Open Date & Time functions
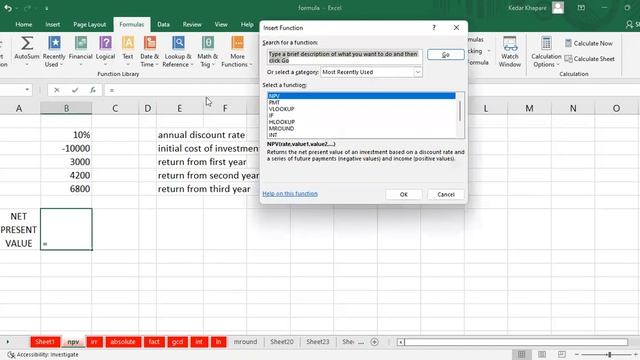The width and height of the screenshot is (640, 360). click(149, 51)
